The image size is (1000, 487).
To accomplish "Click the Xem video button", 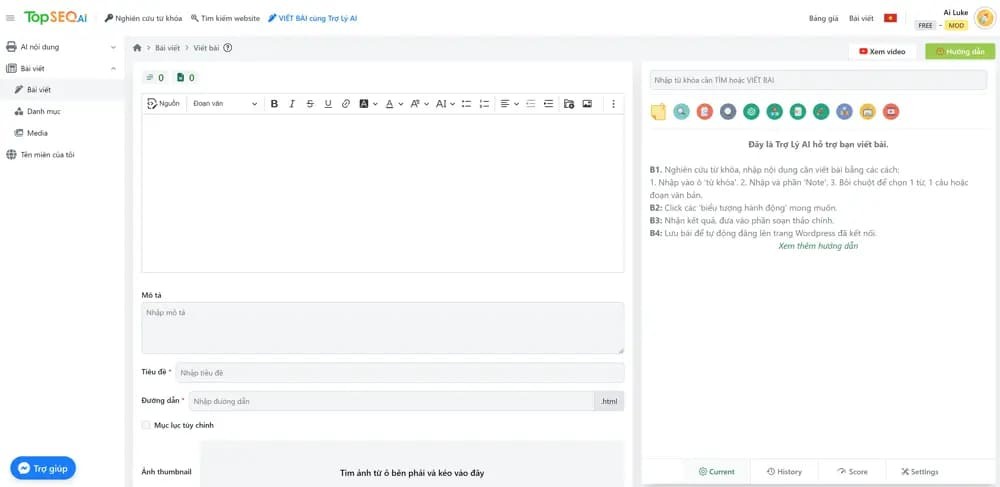I will (x=882, y=52).
